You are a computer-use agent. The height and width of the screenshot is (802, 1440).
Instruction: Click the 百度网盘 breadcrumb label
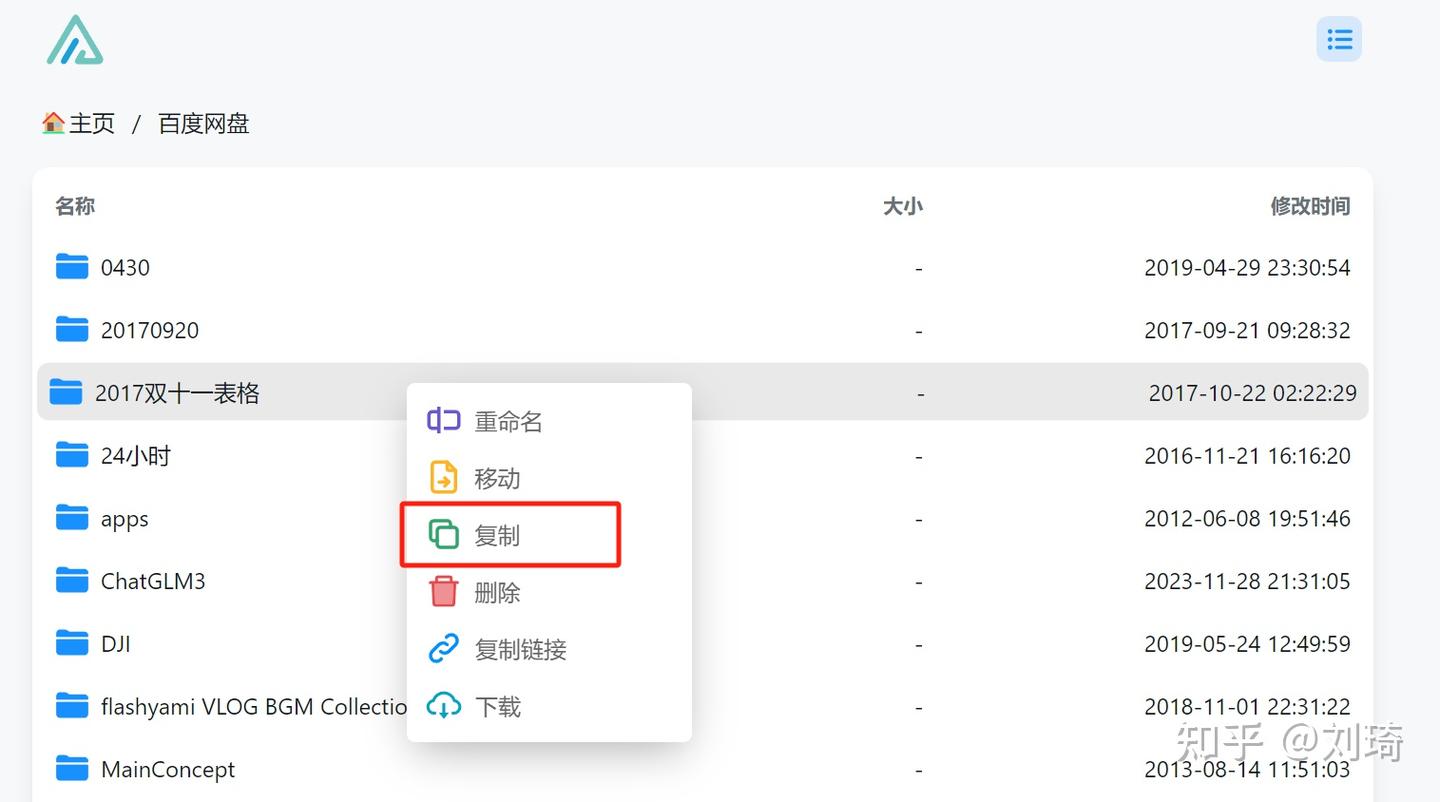202,123
